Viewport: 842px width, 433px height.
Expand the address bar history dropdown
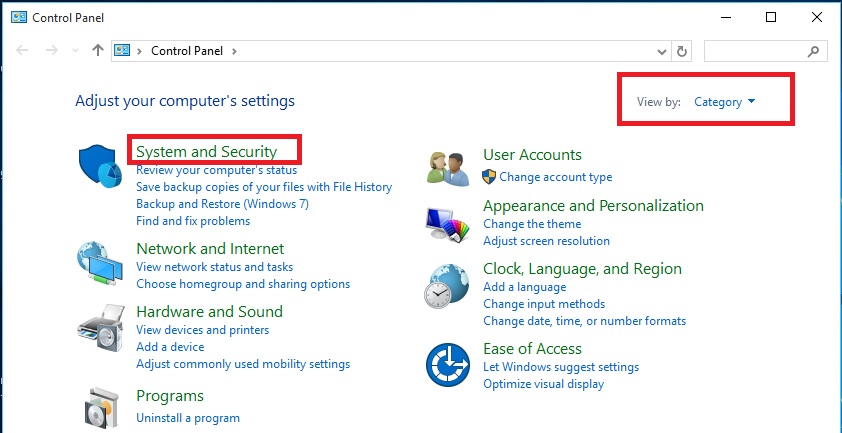coord(661,51)
